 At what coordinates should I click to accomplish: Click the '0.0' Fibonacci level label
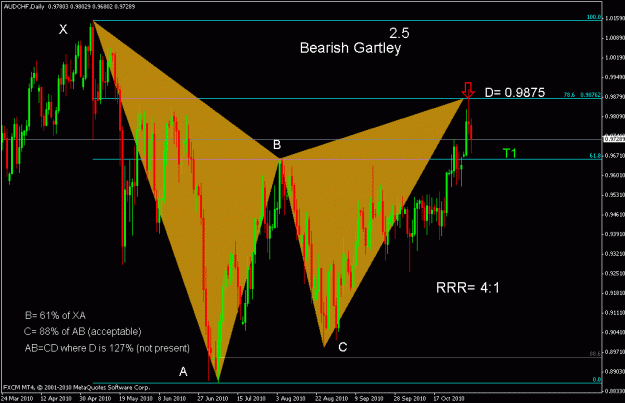coord(597,380)
